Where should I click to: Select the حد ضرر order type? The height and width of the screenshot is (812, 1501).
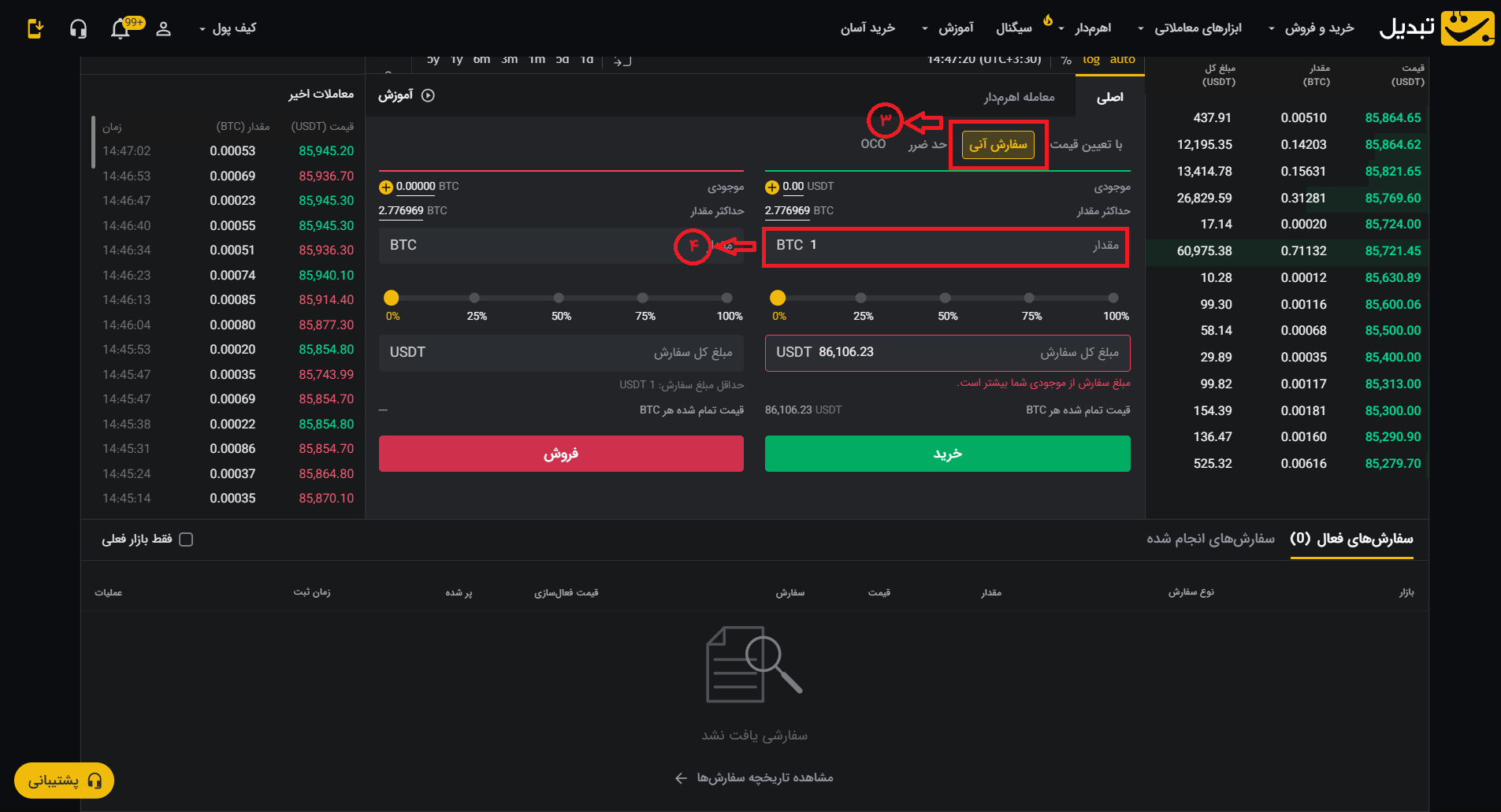[x=927, y=145]
